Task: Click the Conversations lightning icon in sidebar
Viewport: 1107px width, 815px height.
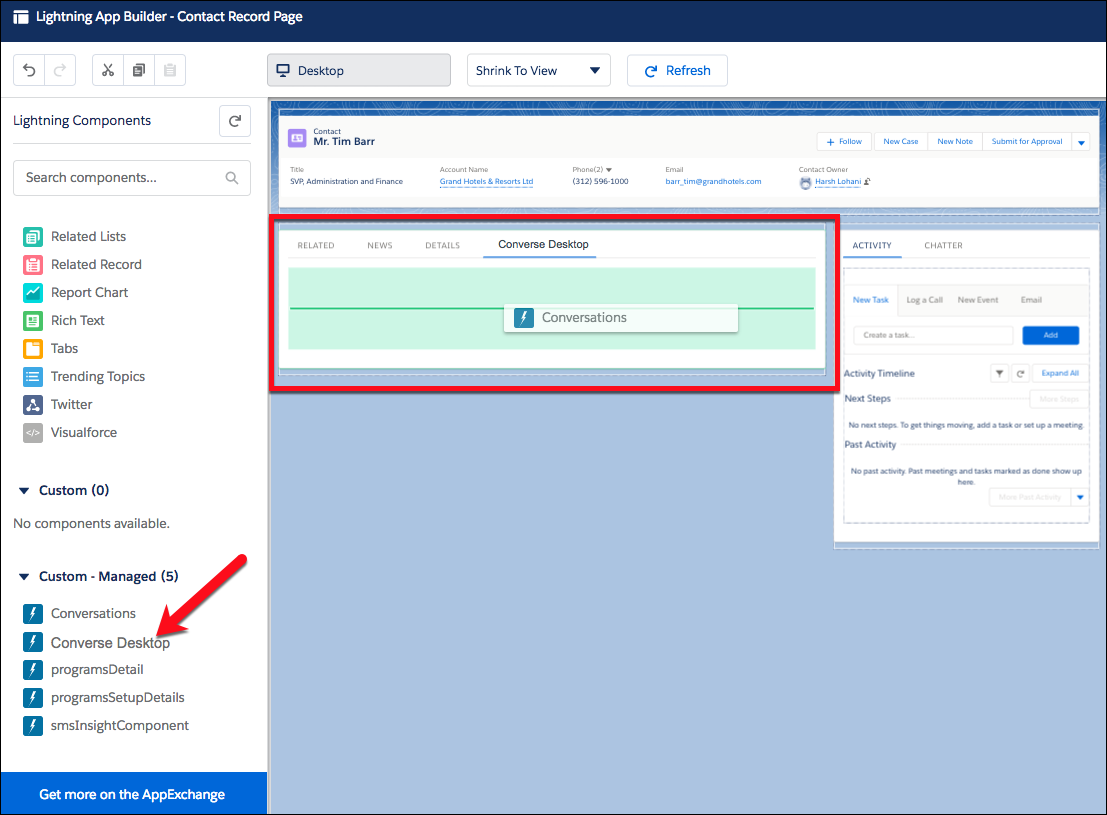Action: (32, 614)
